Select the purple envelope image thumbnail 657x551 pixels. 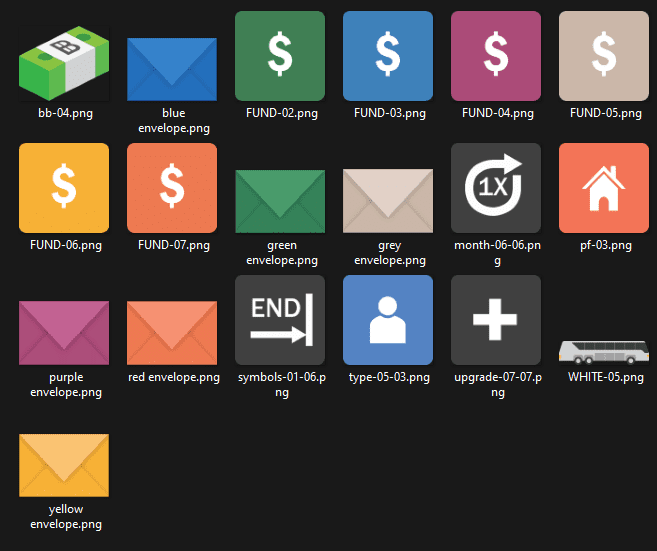(64, 333)
